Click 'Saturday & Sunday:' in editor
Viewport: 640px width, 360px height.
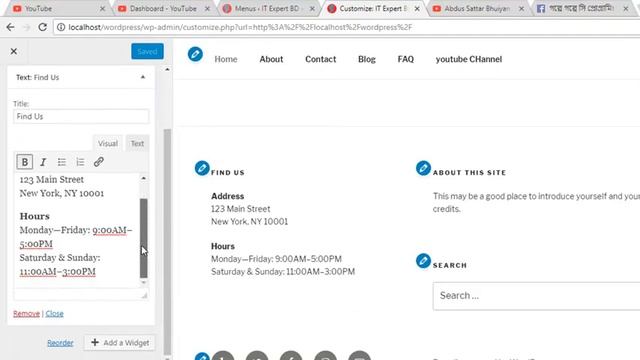click(x=60, y=258)
